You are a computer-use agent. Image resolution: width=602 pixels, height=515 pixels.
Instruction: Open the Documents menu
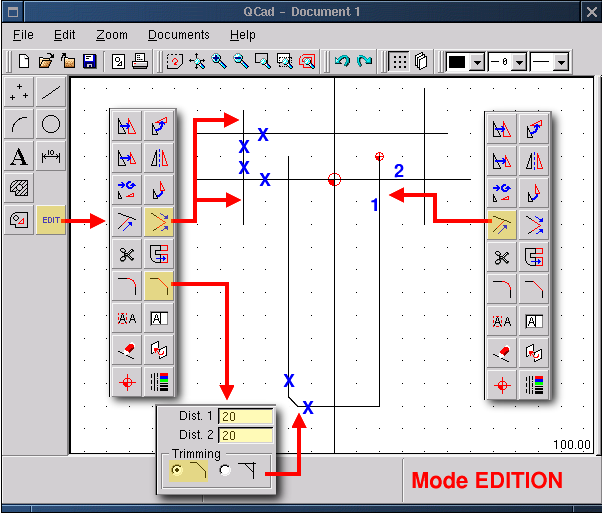178,35
